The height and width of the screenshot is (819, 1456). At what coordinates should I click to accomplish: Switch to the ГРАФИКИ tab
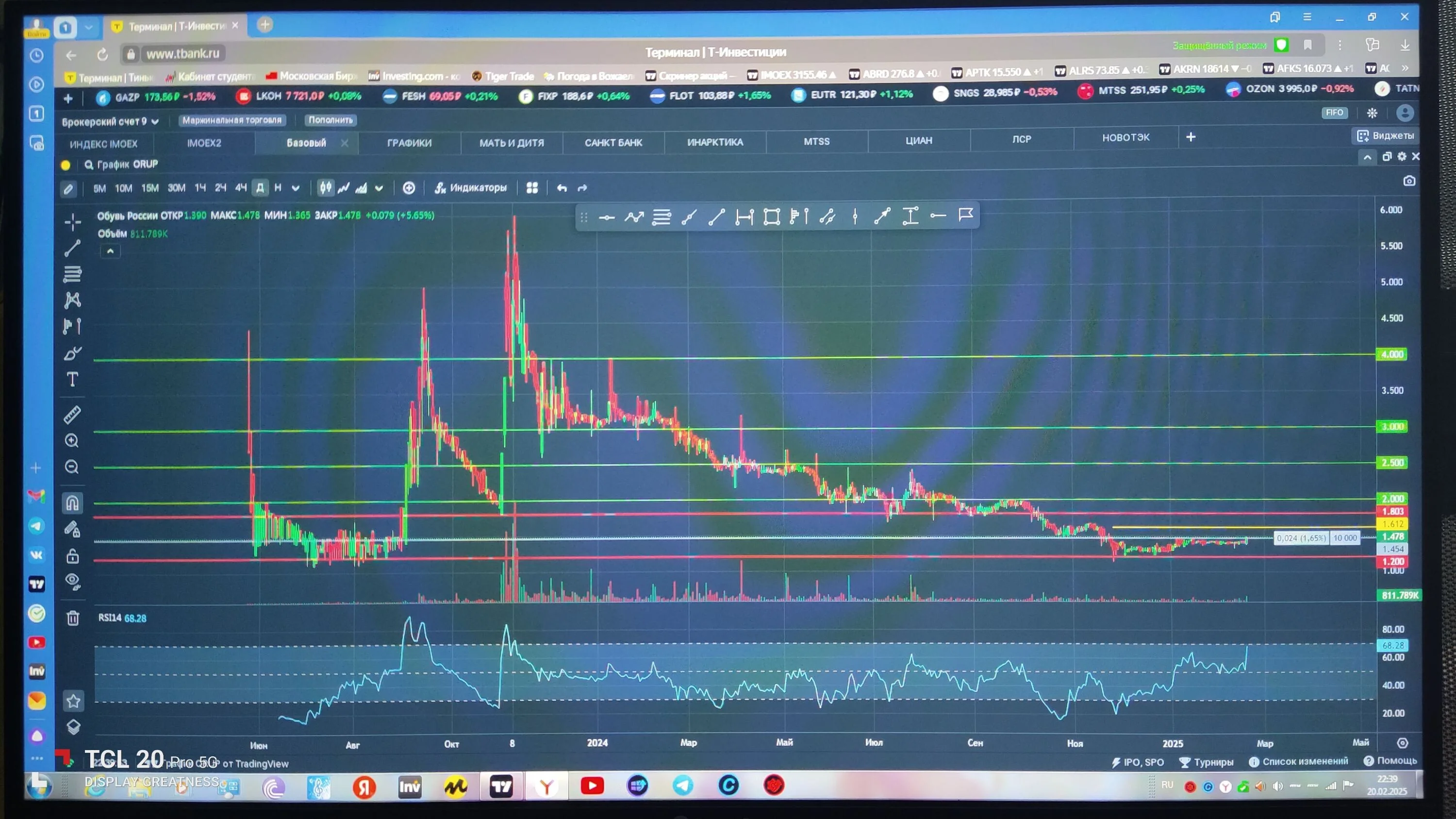pos(409,143)
